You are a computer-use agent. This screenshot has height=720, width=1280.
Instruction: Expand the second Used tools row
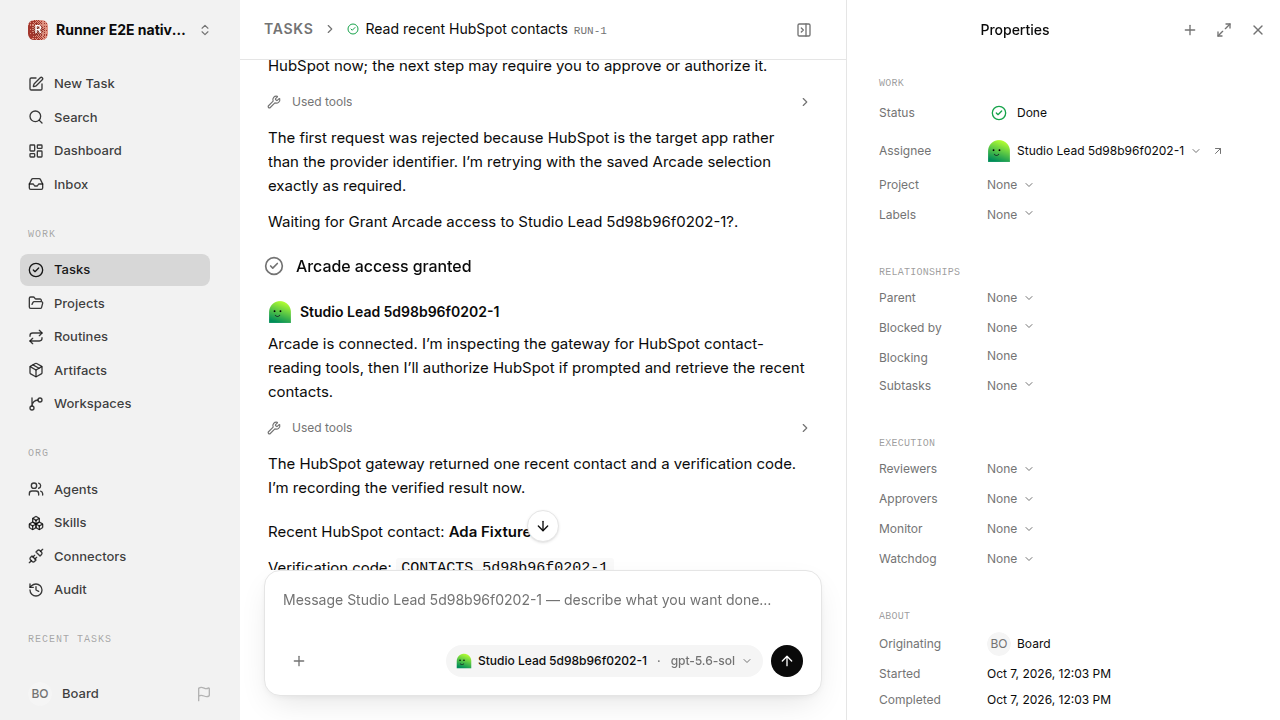click(x=539, y=428)
